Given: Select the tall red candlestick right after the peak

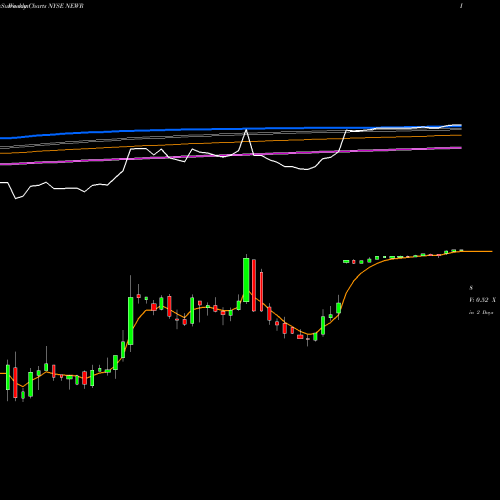Looking at the screenshot, I should (254, 285).
